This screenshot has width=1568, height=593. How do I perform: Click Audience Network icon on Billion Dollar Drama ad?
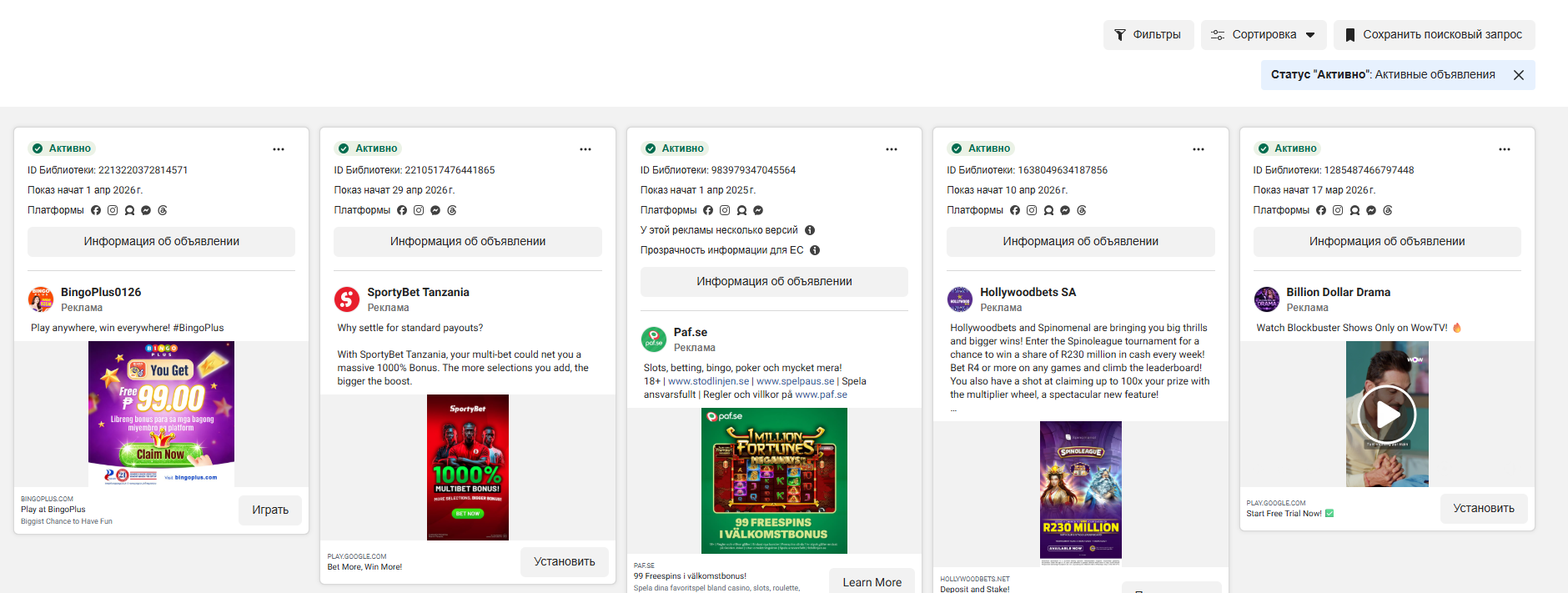click(1354, 210)
